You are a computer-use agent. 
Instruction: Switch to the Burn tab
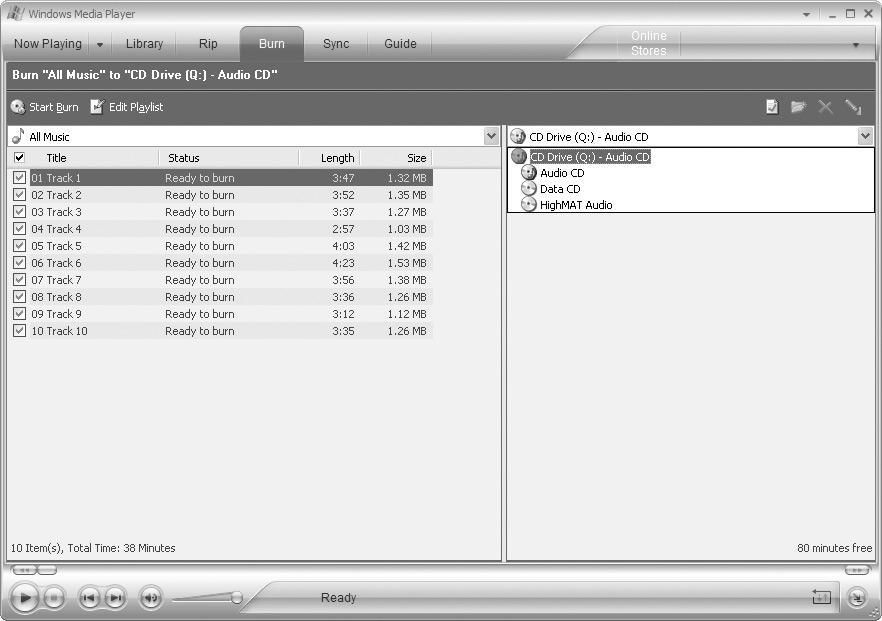tap(272, 44)
